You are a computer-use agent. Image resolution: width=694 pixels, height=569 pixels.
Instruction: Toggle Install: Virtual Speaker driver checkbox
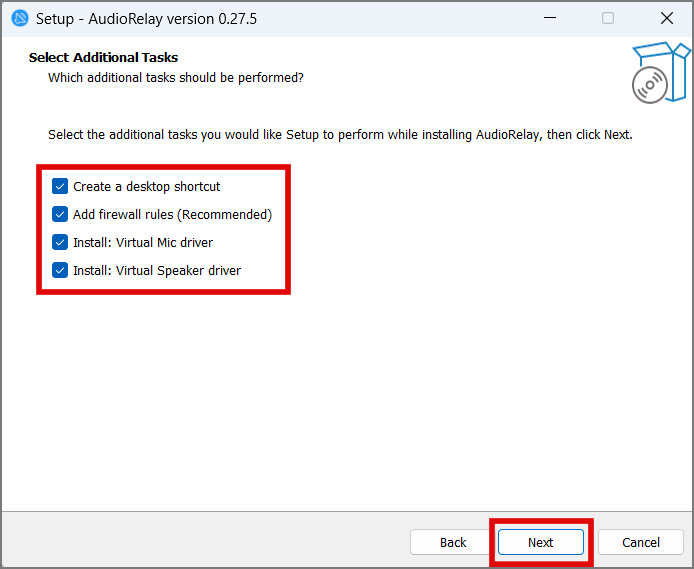(60, 270)
